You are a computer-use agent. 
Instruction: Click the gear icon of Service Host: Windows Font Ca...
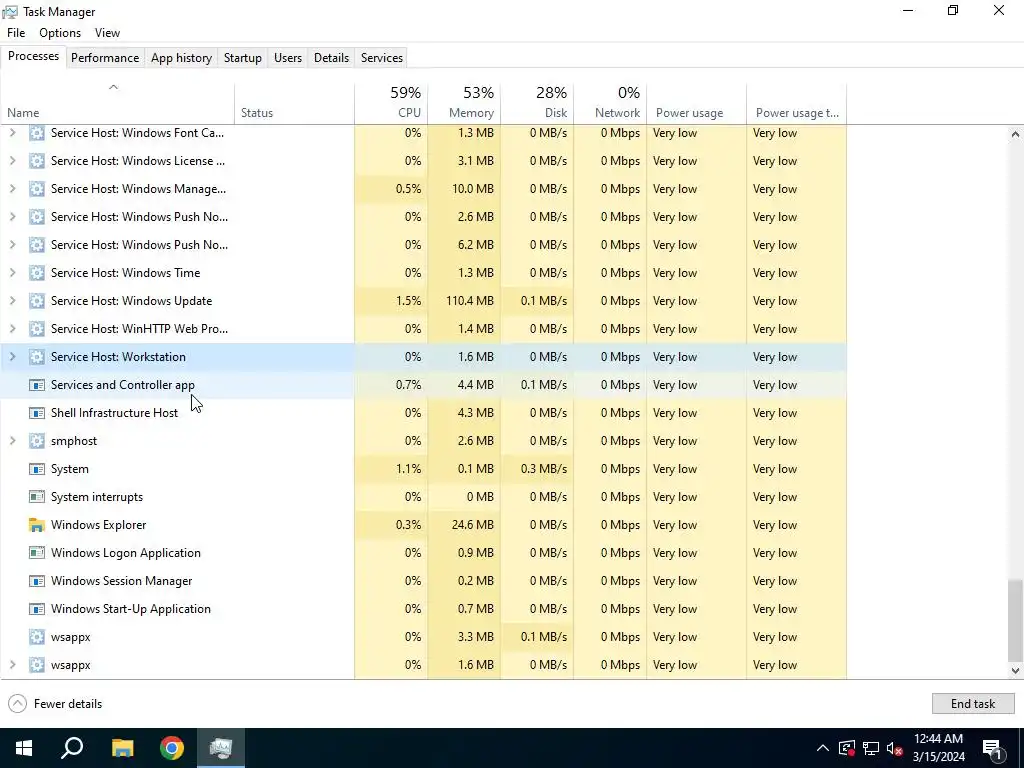point(37,133)
